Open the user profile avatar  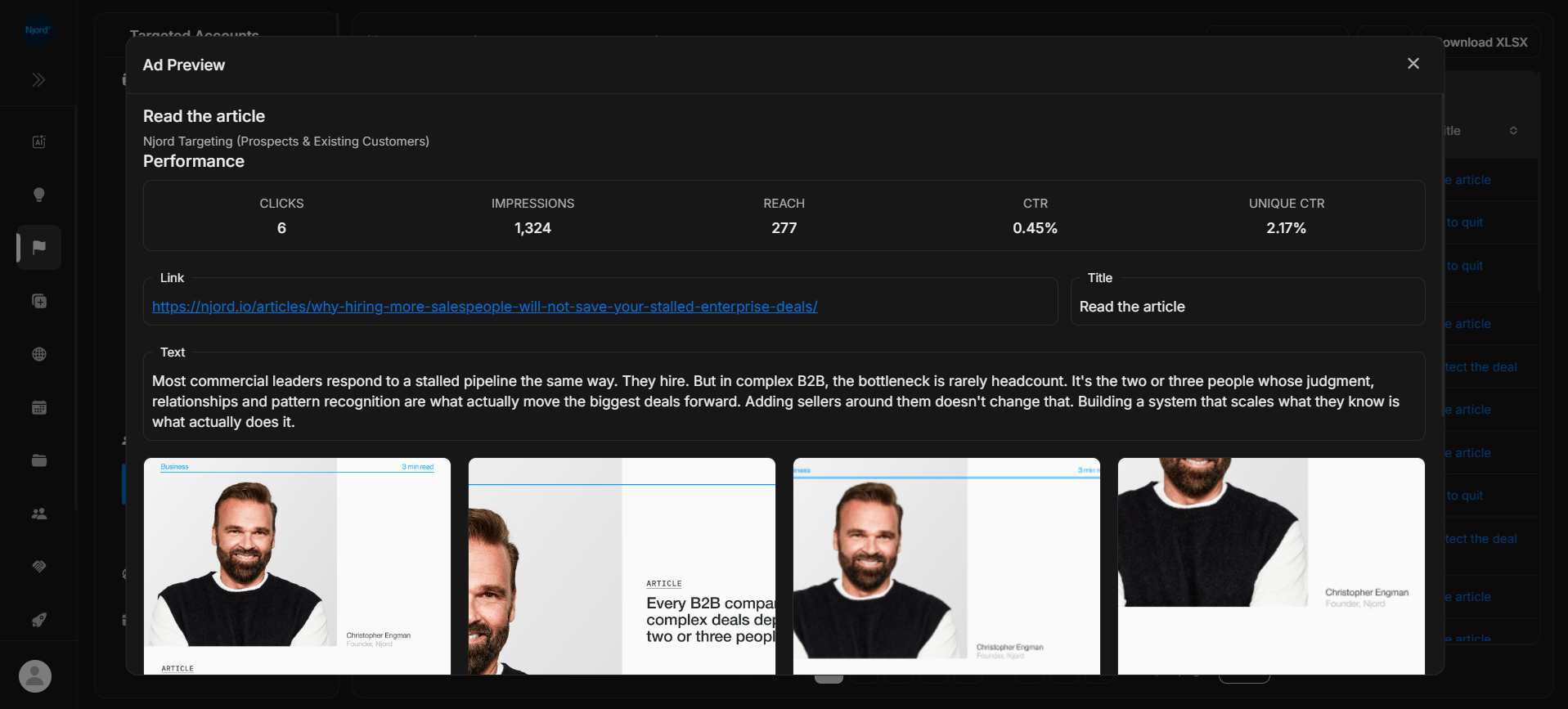pos(35,676)
